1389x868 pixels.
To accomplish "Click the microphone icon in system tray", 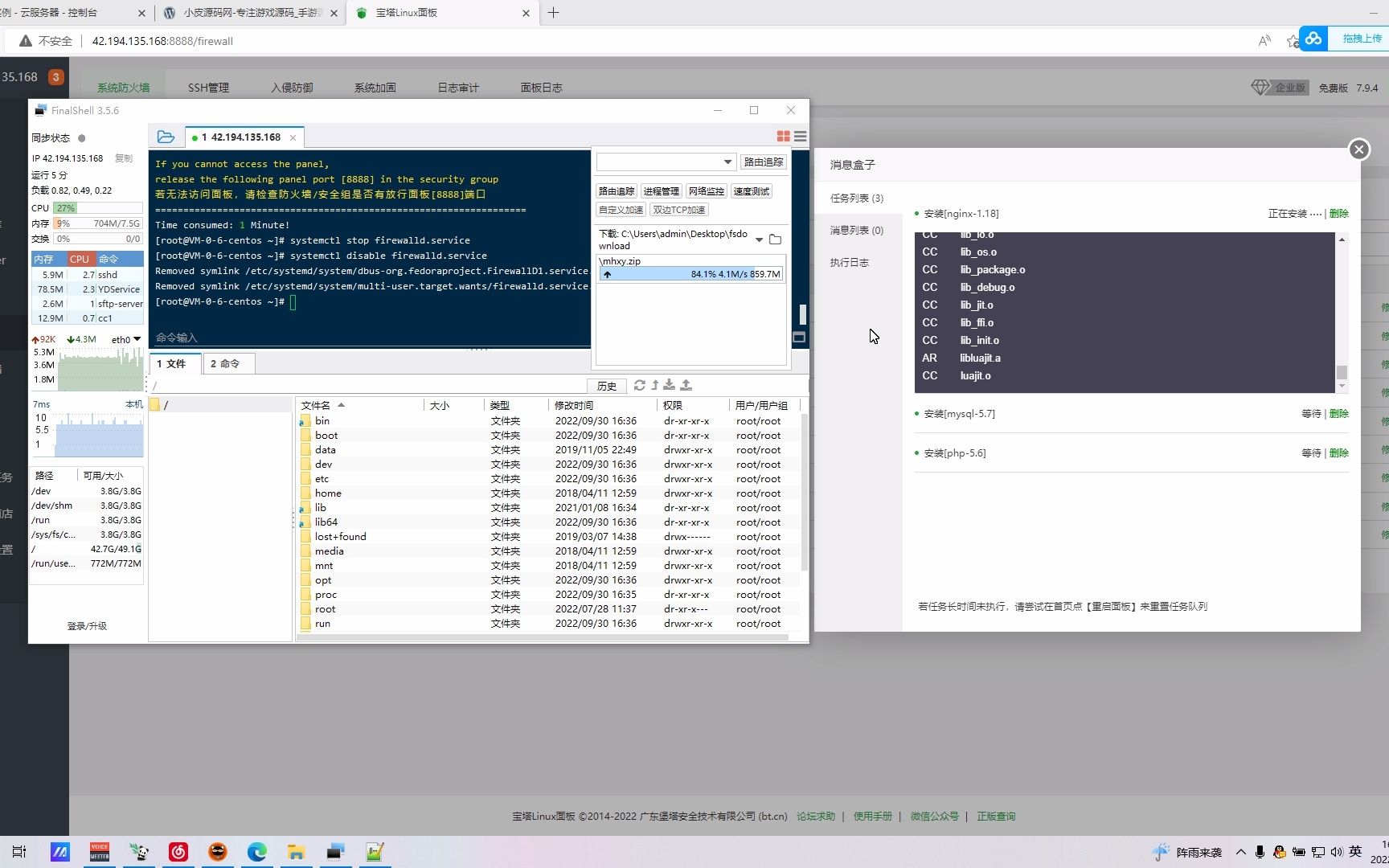I will pyautogui.click(x=1260, y=852).
